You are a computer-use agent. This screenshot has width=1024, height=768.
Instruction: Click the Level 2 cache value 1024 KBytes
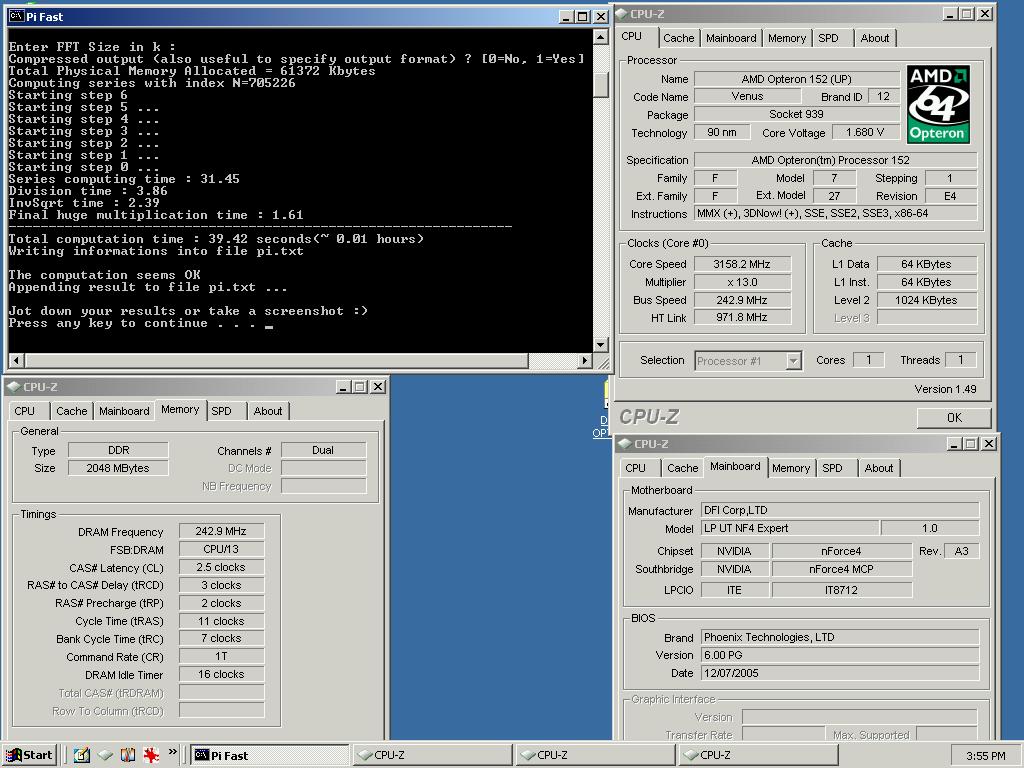pyautogui.click(x=926, y=300)
